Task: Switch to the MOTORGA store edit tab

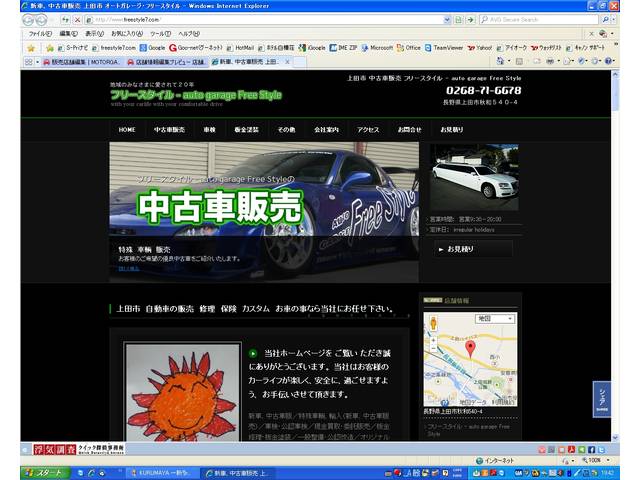Action: pyautogui.click(x=82, y=62)
